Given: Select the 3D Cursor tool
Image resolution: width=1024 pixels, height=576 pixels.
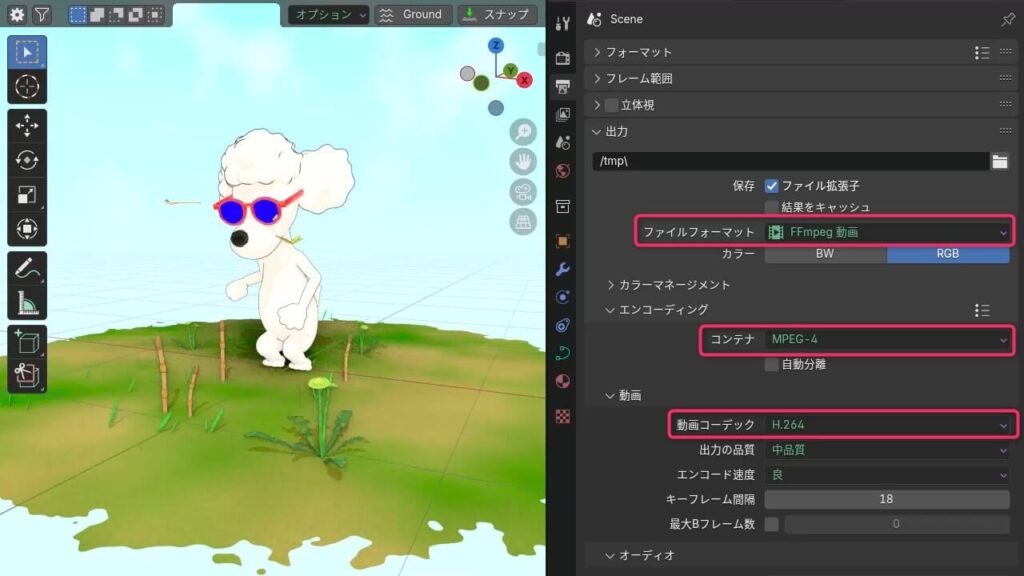Looking at the screenshot, I should pyautogui.click(x=27, y=86).
